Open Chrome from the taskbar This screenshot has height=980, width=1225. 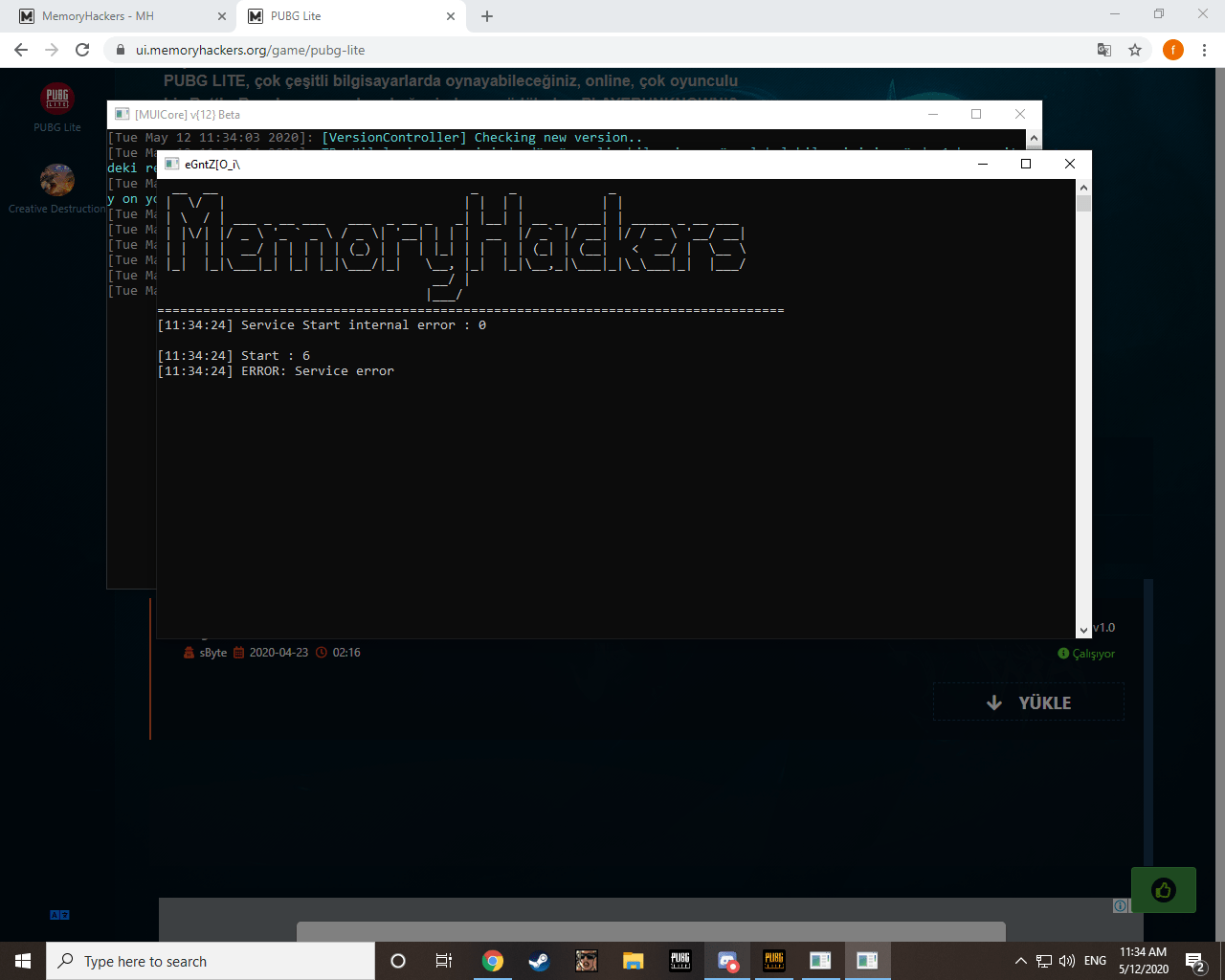click(492, 961)
